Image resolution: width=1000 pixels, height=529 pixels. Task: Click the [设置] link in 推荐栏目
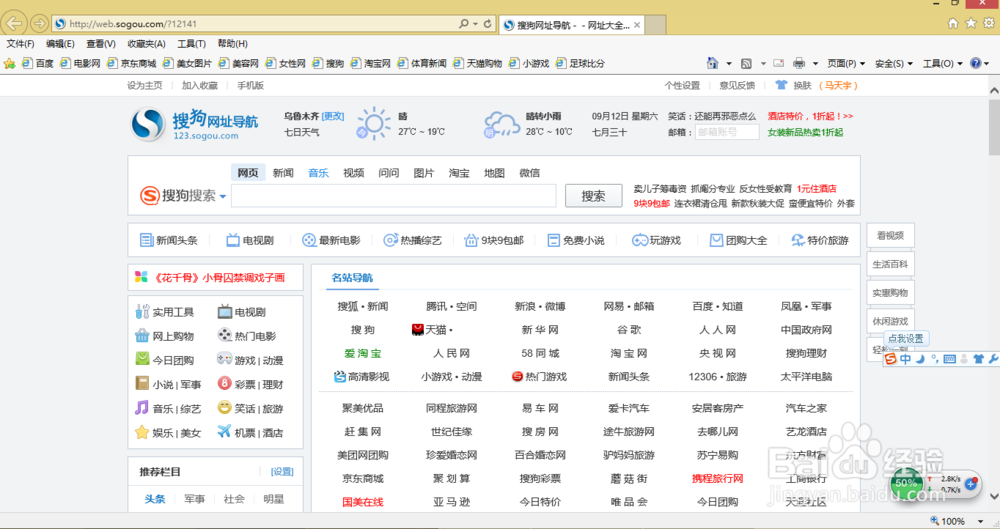pos(282,472)
